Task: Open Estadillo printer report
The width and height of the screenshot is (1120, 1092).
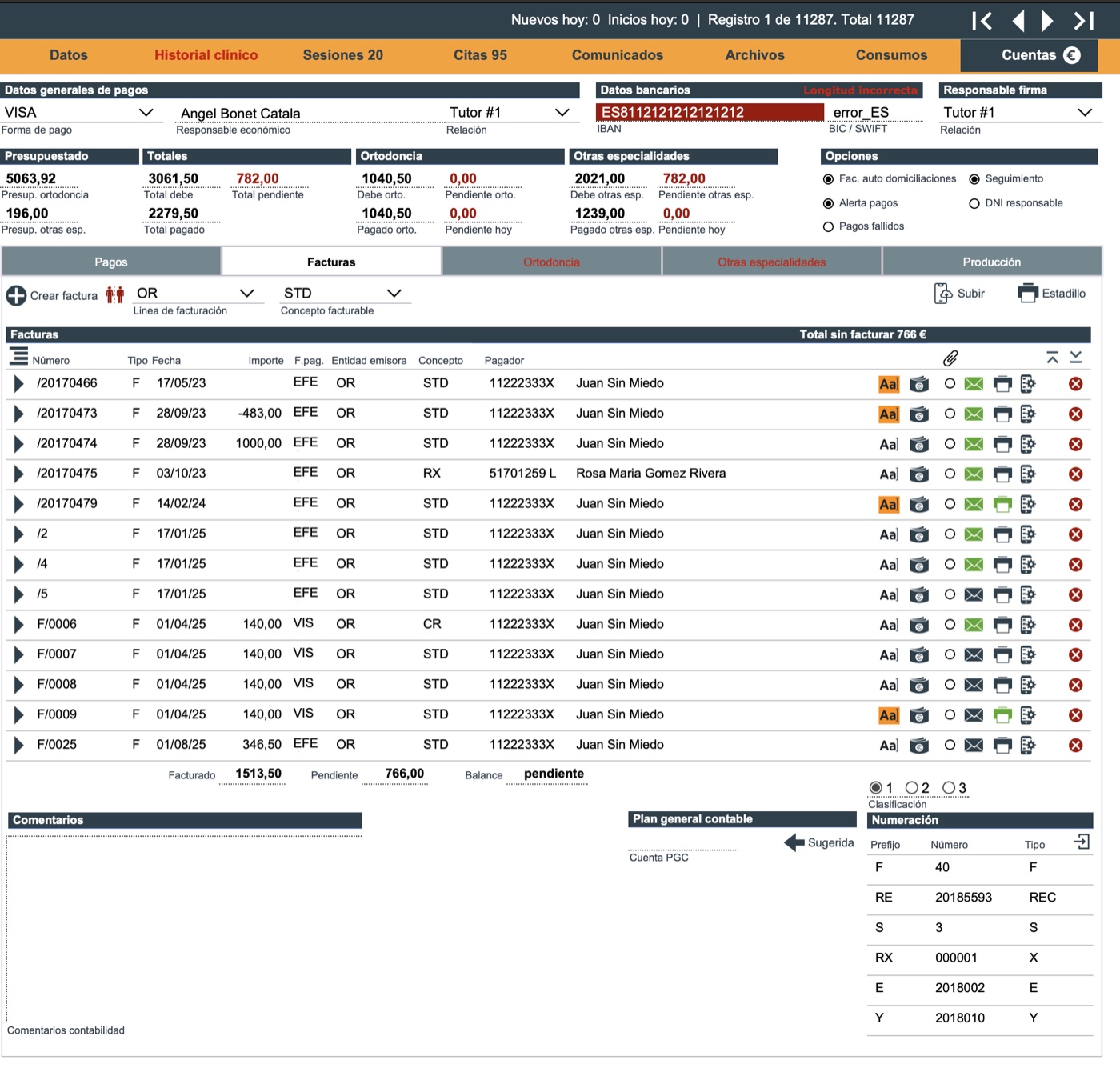Action: (1051, 294)
